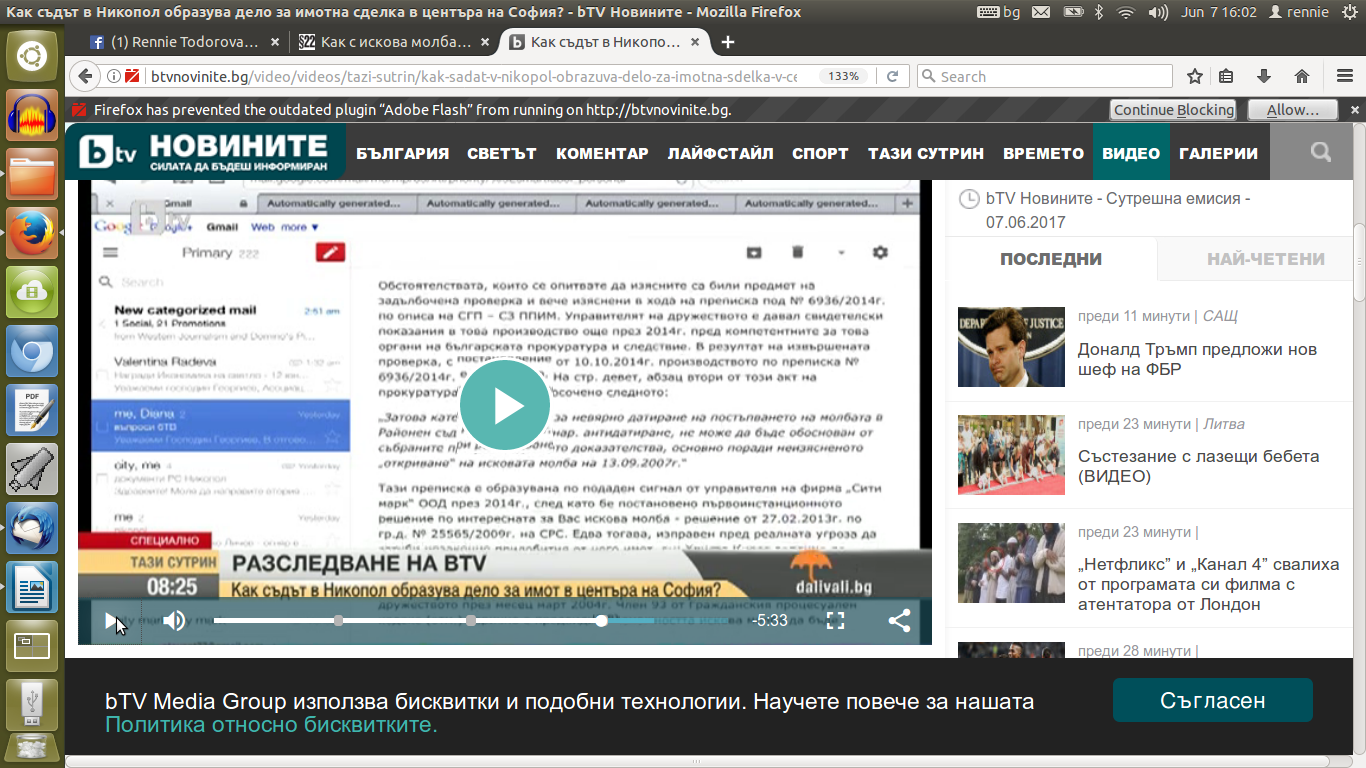
Task: Open the СПОРТ menu section
Action: pos(820,153)
